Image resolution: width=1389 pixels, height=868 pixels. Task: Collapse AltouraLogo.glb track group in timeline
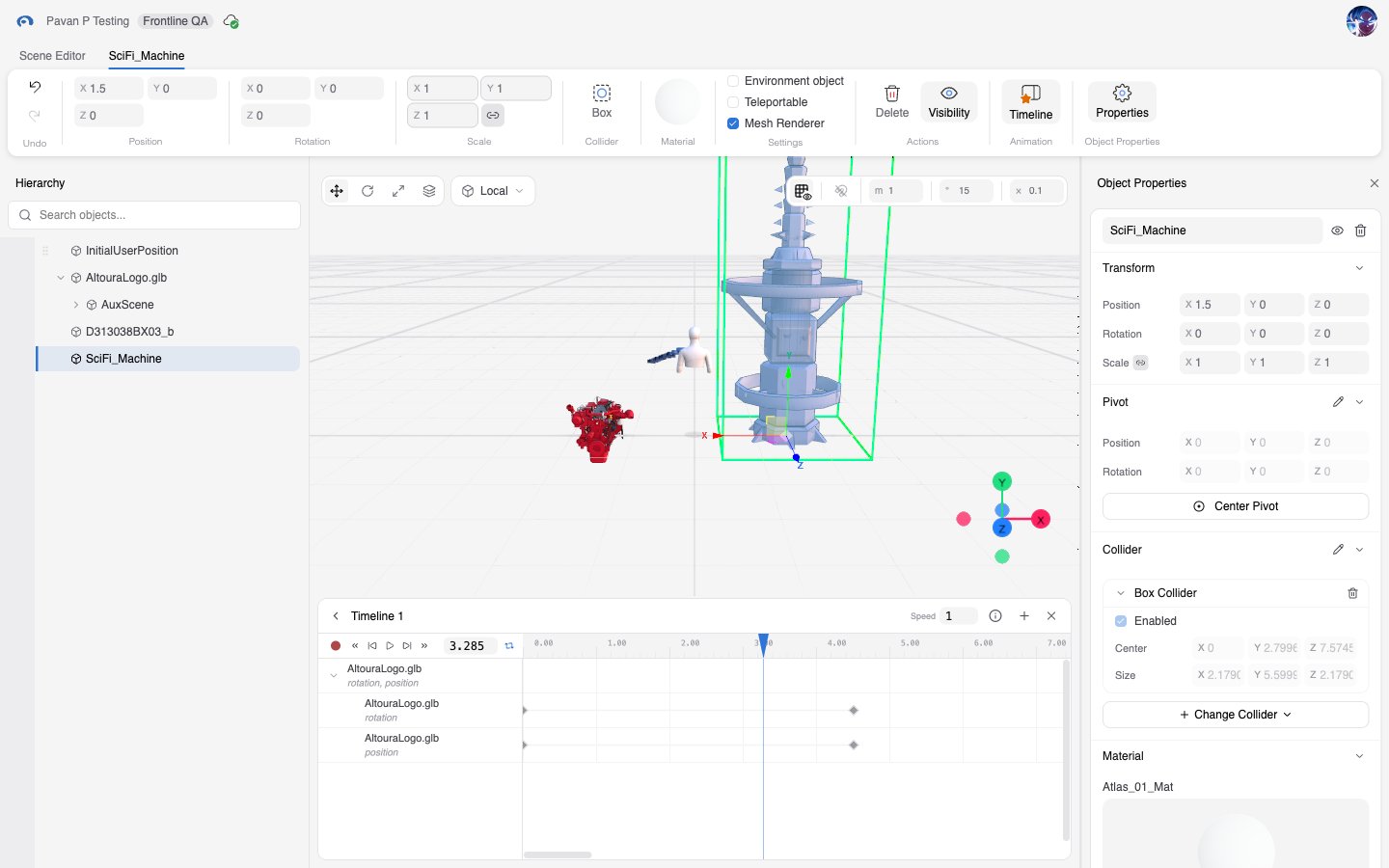point(334,676)
